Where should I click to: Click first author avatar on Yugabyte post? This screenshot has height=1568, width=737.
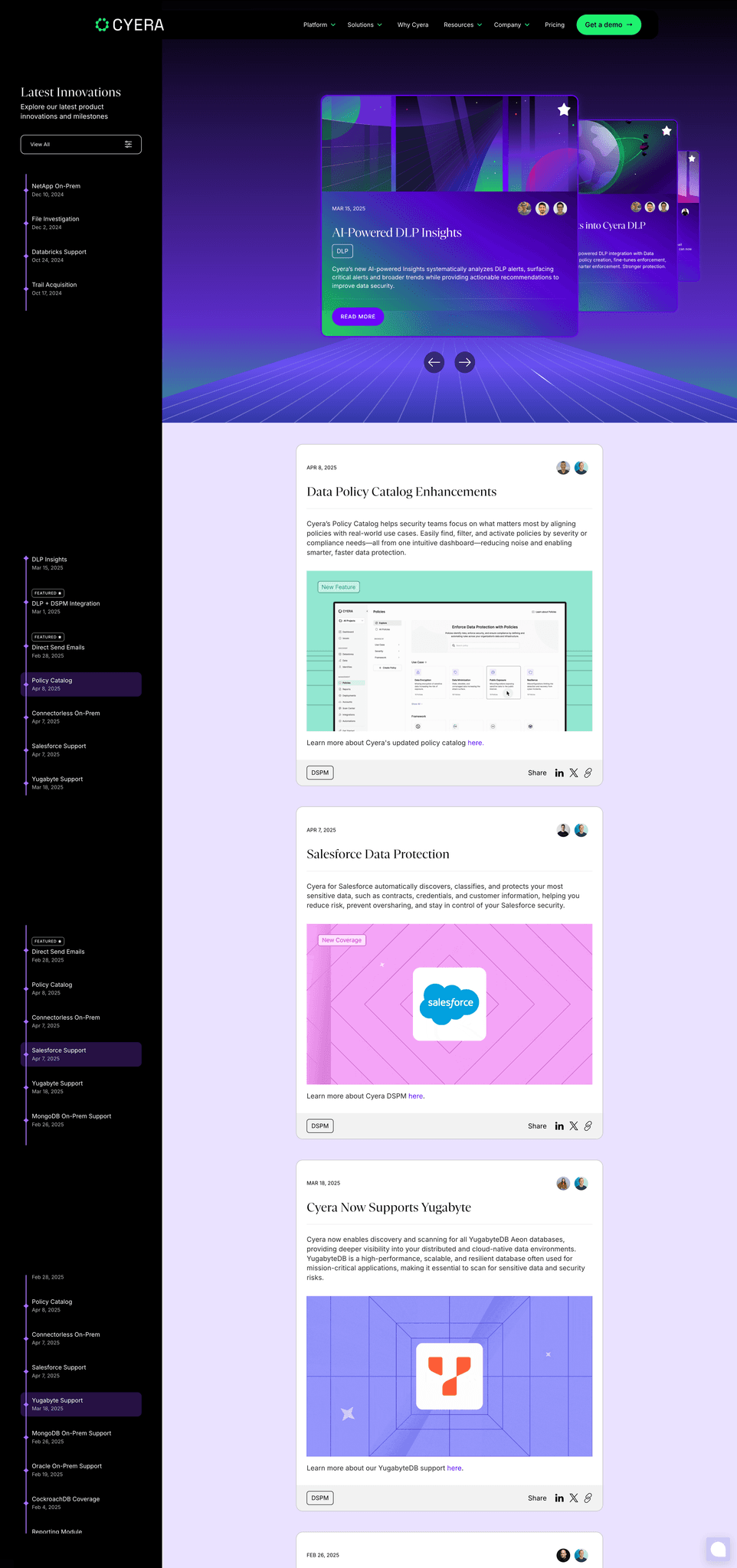(x=563, y=1184)
